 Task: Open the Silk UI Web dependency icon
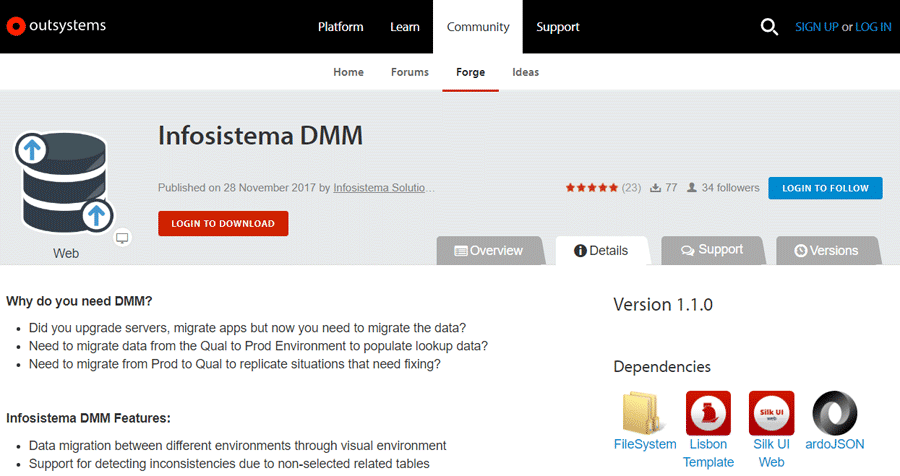pos(771,413)
